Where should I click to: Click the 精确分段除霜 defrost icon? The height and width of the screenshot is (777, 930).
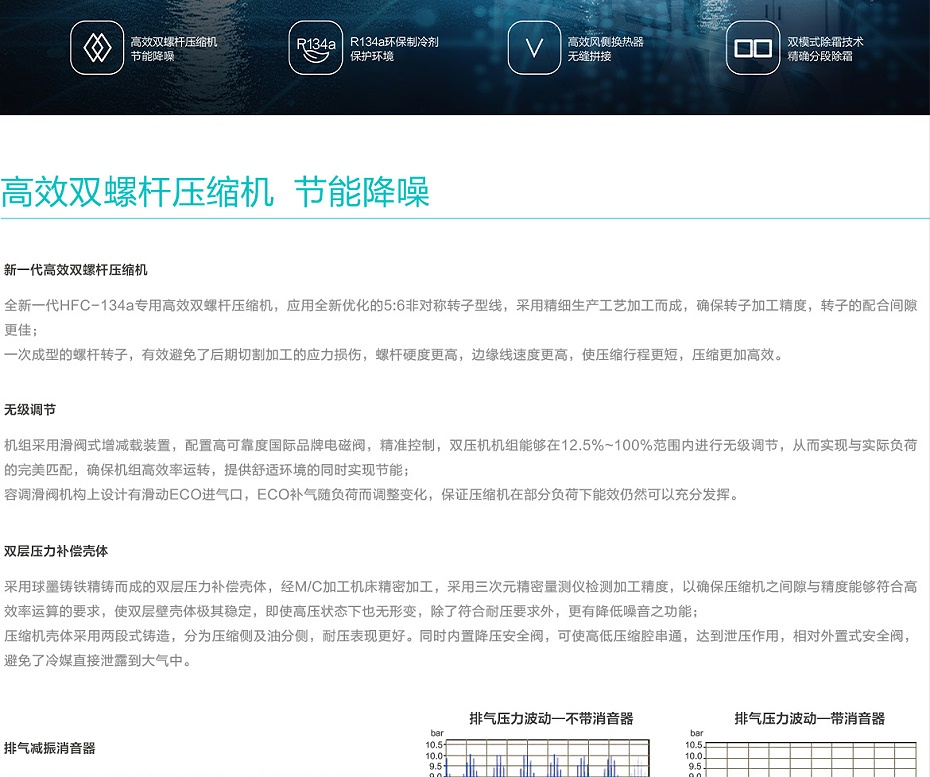(x=820, y=55)
